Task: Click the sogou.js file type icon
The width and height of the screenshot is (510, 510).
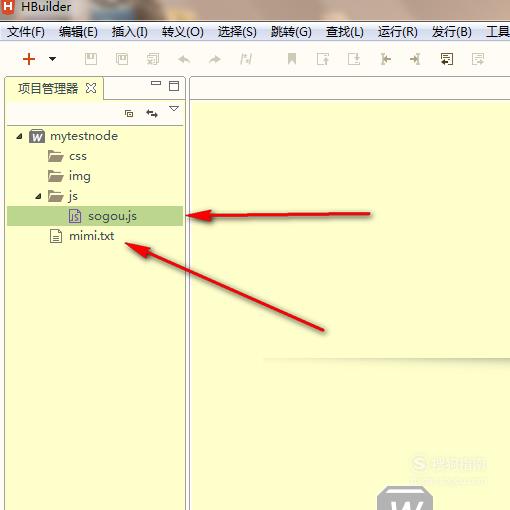Action: click(75, 216)
